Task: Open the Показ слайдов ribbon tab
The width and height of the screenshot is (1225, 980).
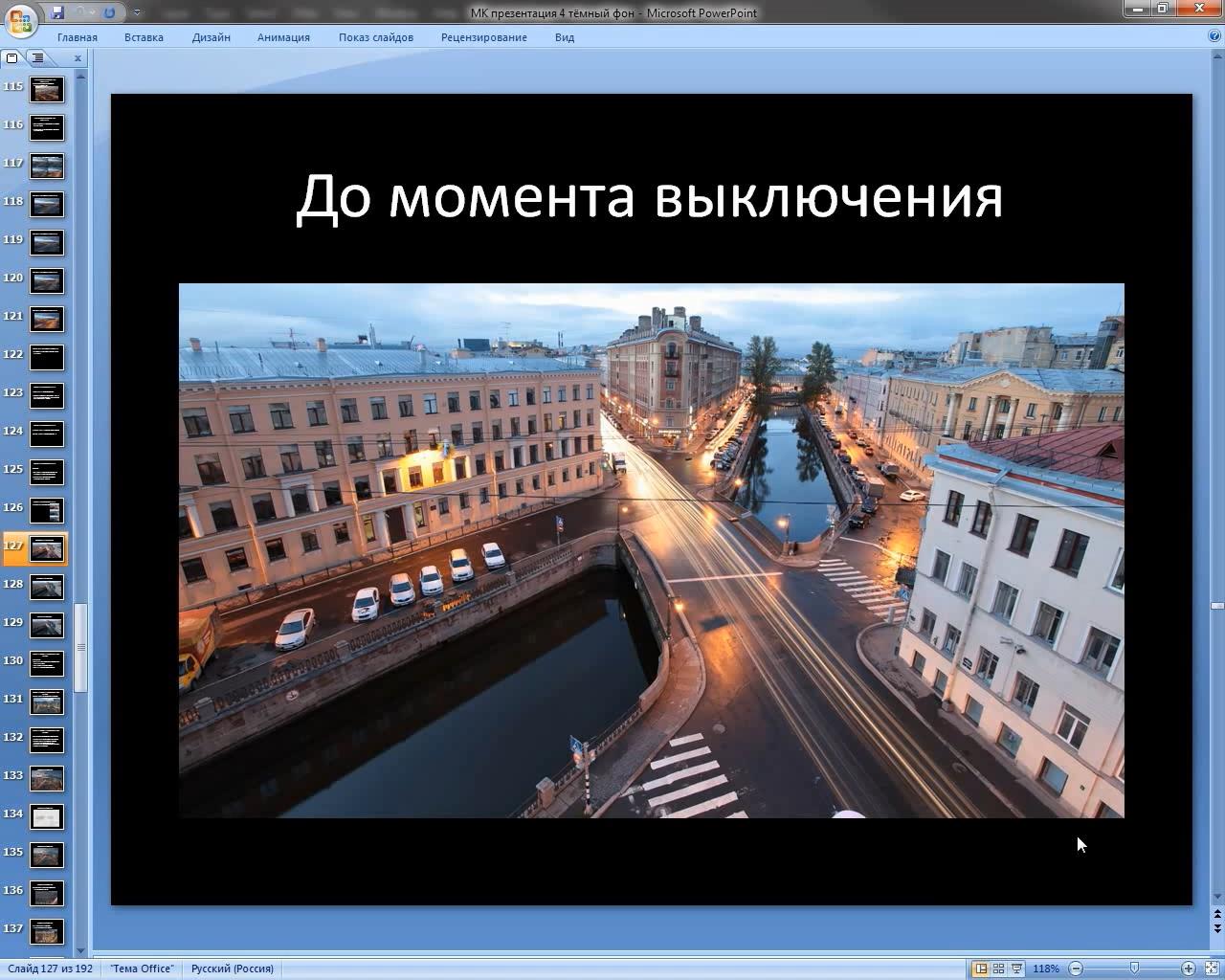Action: click(x=376, y=37)
